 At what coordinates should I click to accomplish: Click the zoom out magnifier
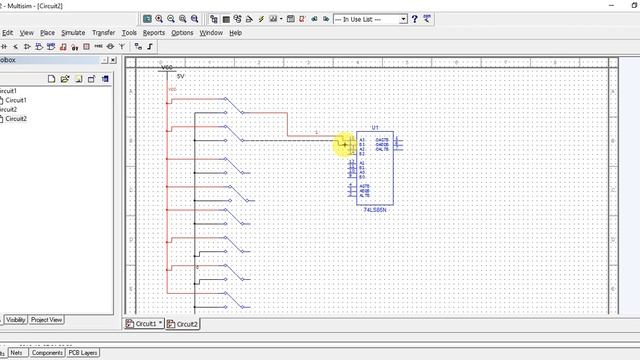click(171, 19)
